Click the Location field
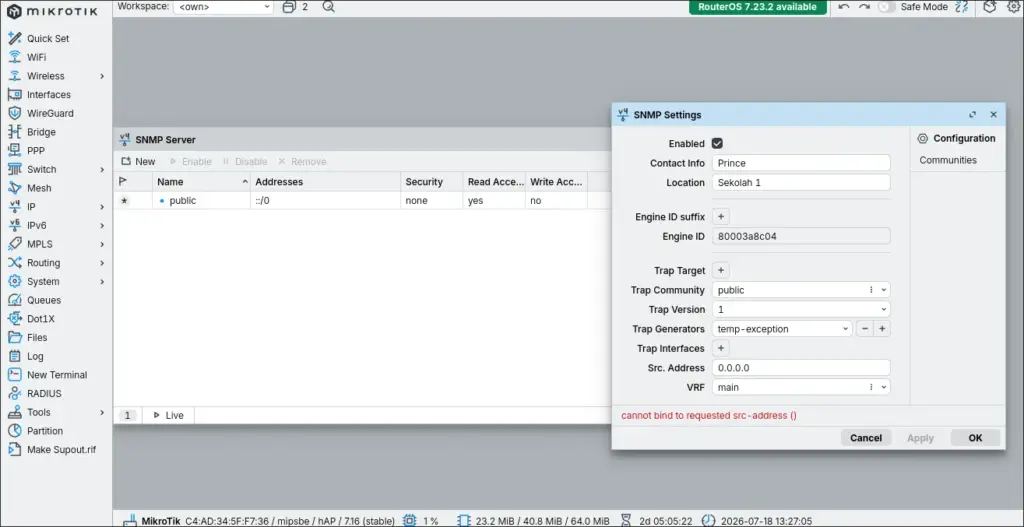Screen dimensions: 1024x527 click(x=801, y=183)
